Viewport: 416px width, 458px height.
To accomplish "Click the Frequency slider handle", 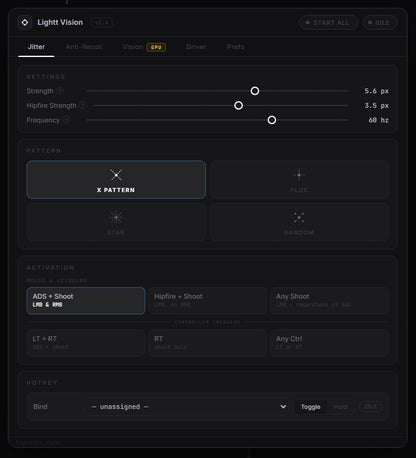I will pos(272,120).
